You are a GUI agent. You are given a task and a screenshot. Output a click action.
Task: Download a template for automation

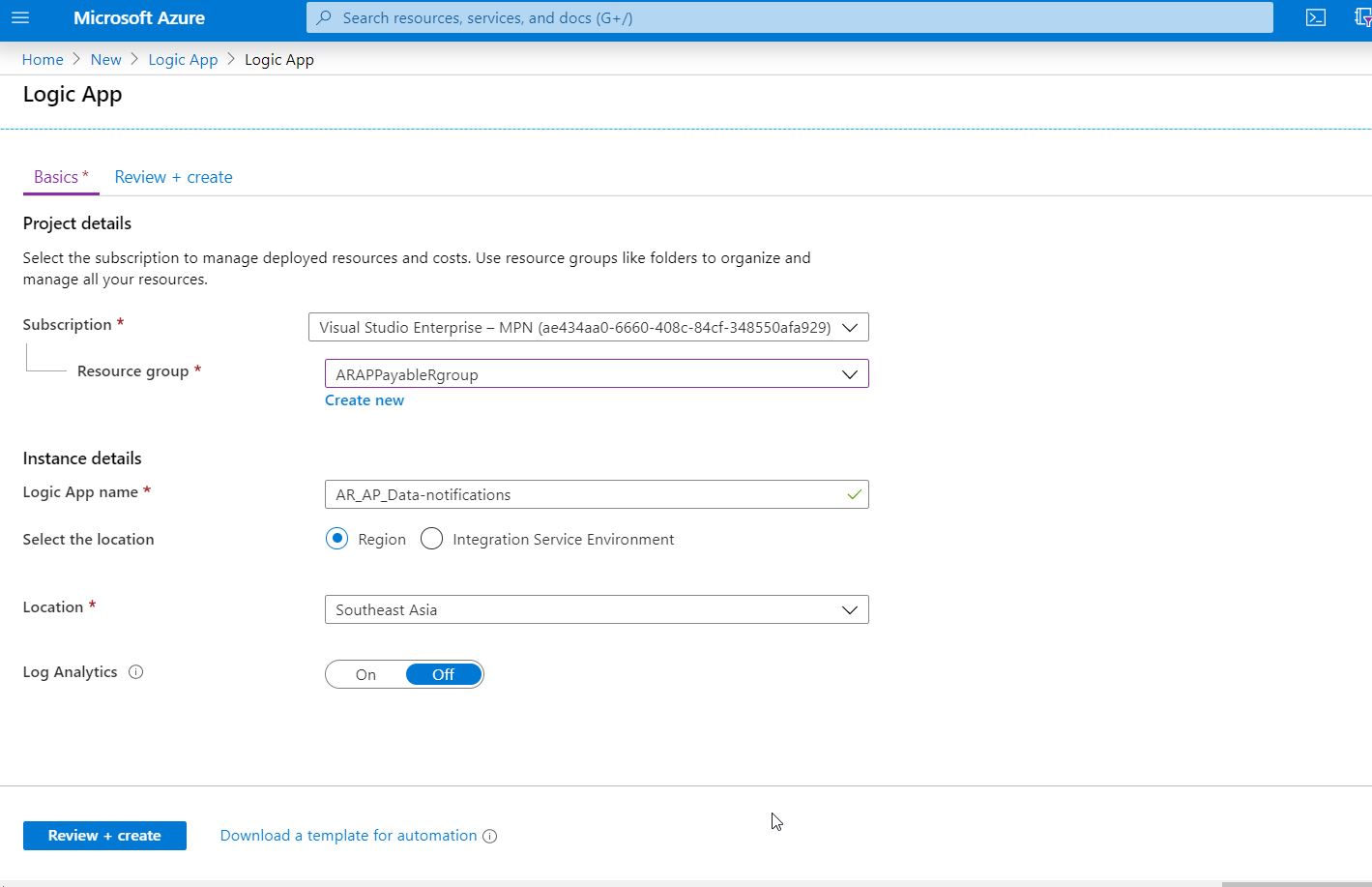[x=348, y=836]
